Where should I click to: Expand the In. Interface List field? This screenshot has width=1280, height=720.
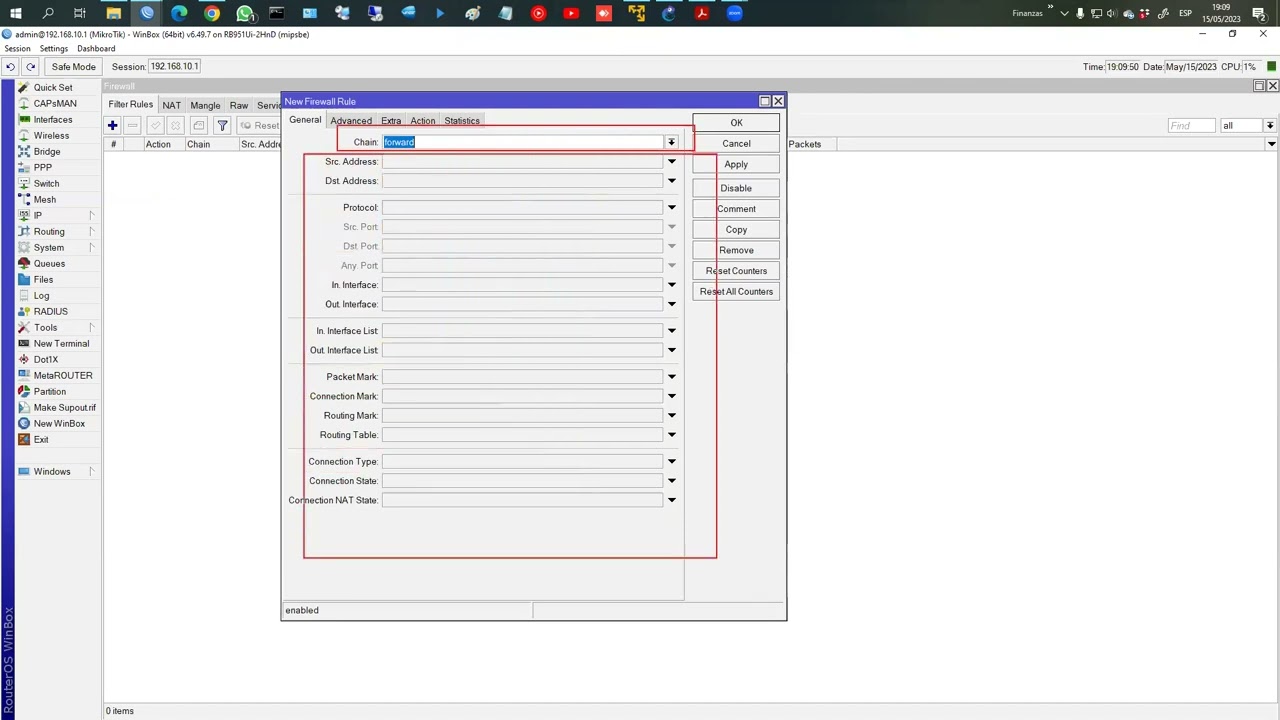(672, 331)
